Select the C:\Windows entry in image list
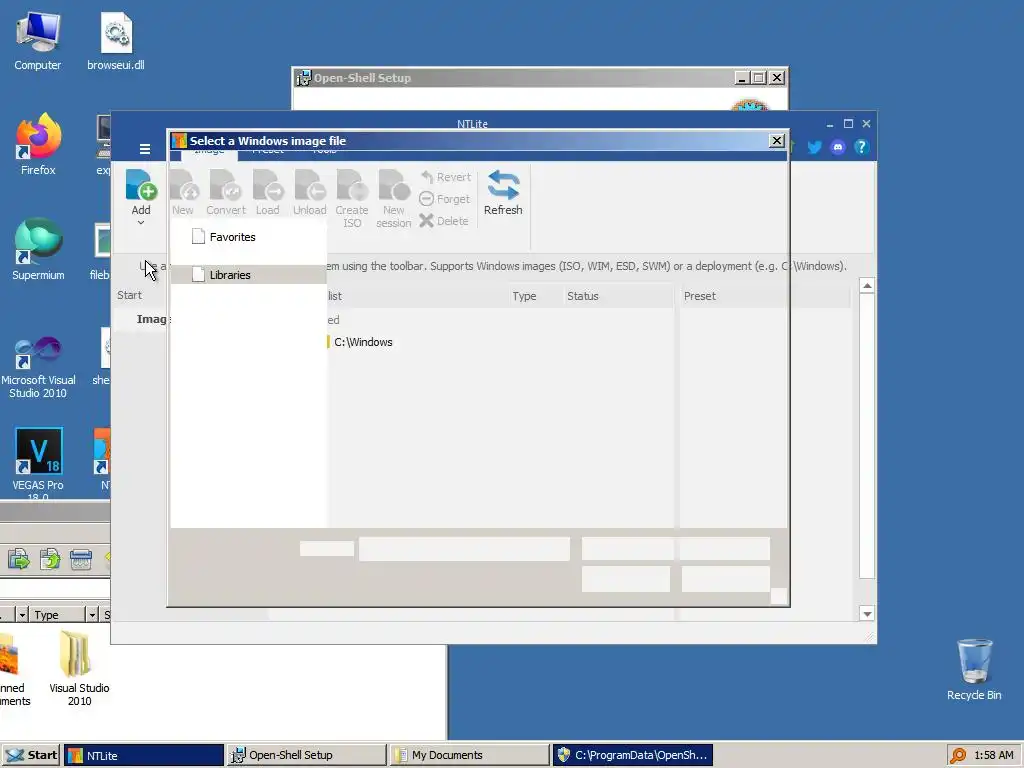Screen dimensions: 1024x768 click(363, 342)
